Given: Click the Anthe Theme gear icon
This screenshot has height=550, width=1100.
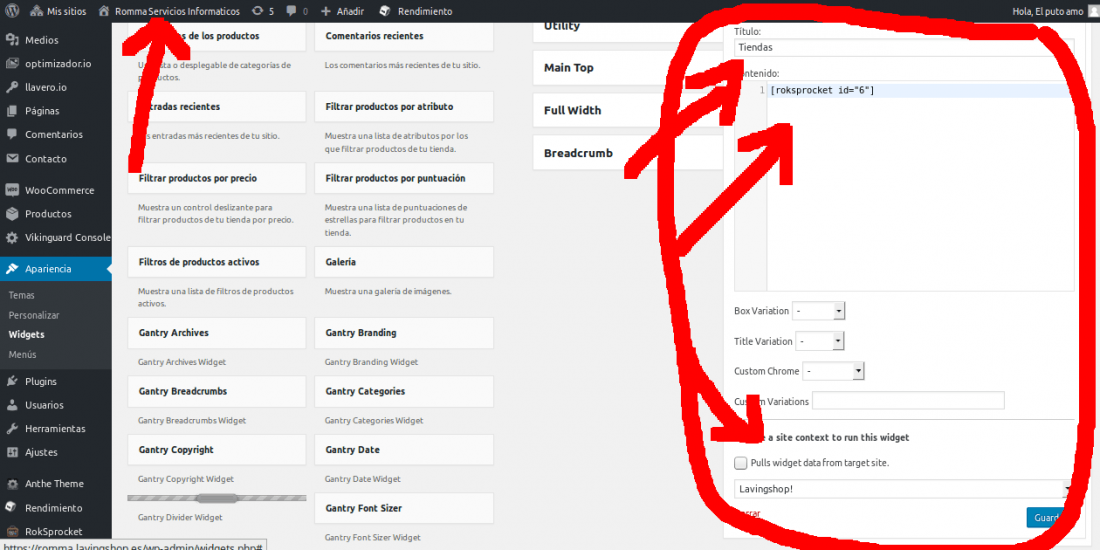Looking at the screenshot, I should click(x=12, y=484).
